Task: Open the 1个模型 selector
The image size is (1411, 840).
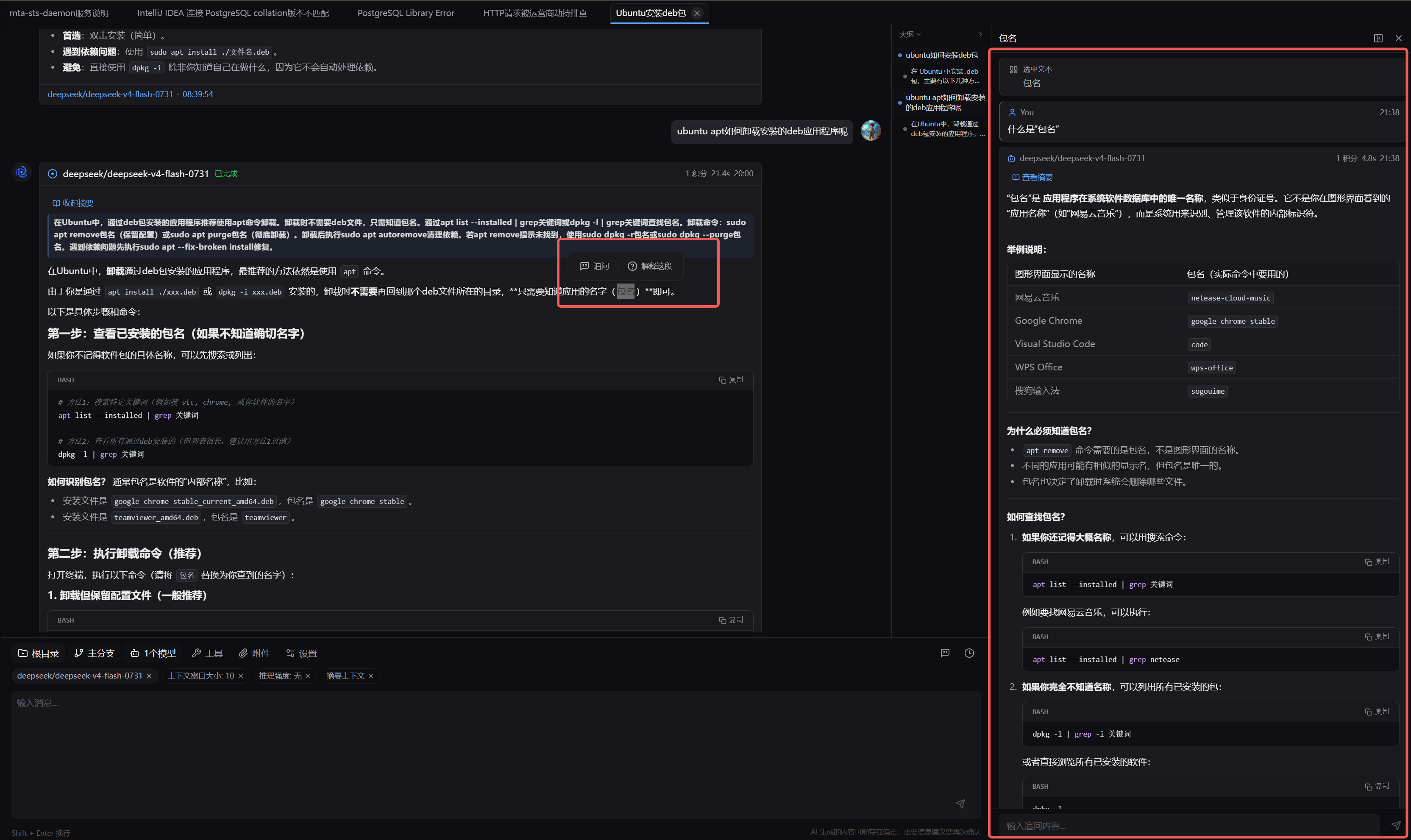Action: (153, 653)
